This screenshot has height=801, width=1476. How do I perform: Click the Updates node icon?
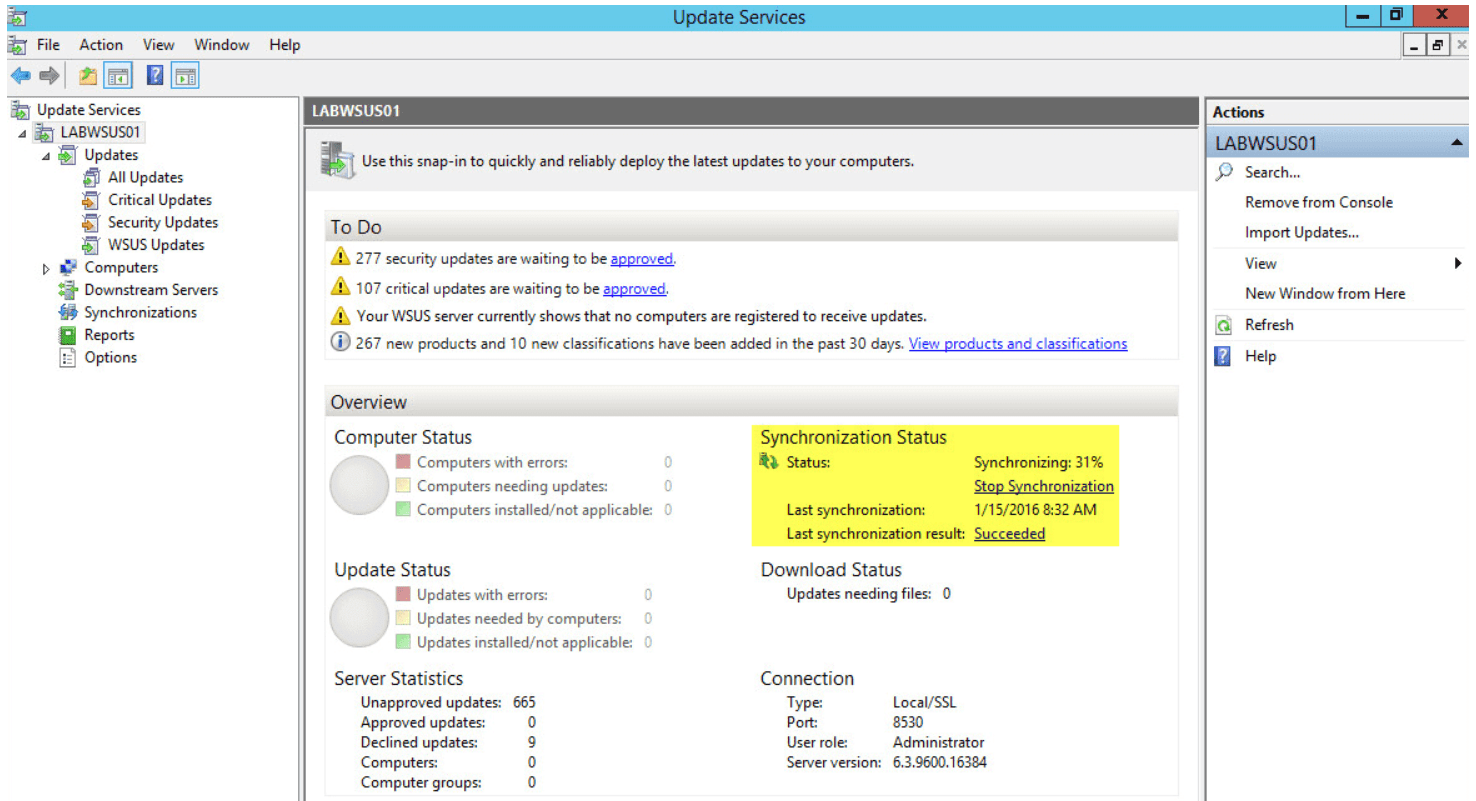[67, 155]
